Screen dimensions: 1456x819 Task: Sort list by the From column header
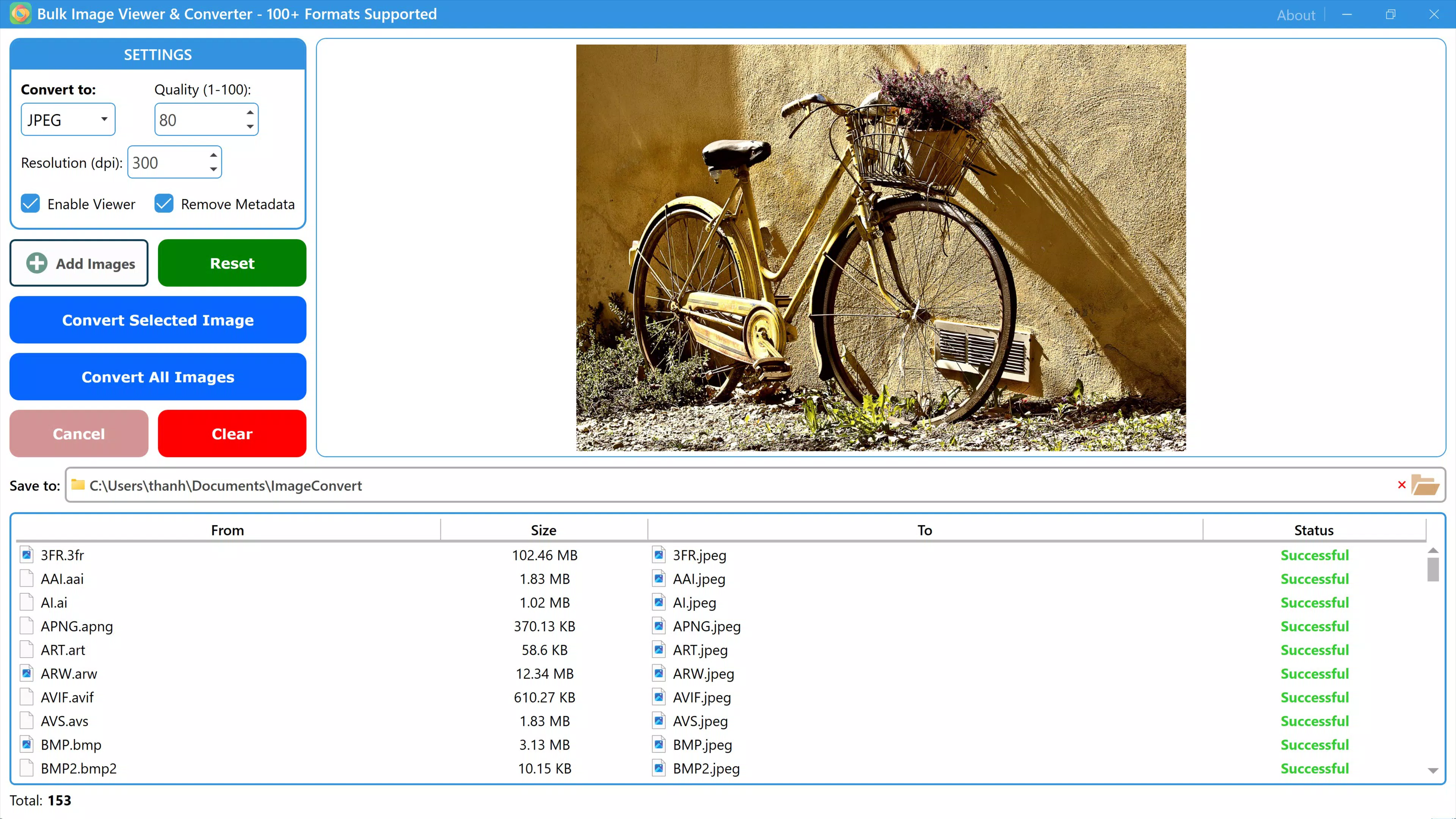228,530
